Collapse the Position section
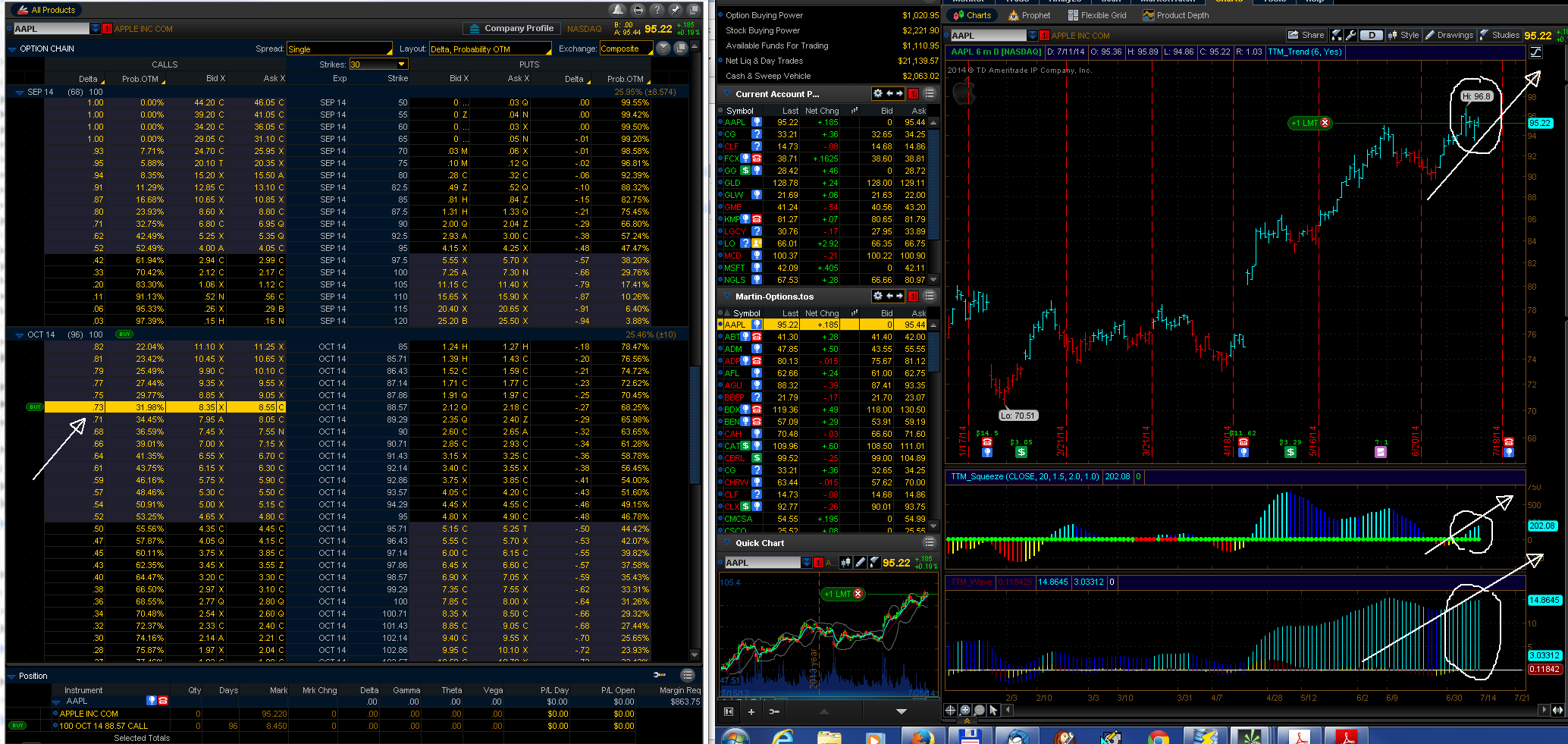Viewport: 1568px width, 744px height. (11, 676)
